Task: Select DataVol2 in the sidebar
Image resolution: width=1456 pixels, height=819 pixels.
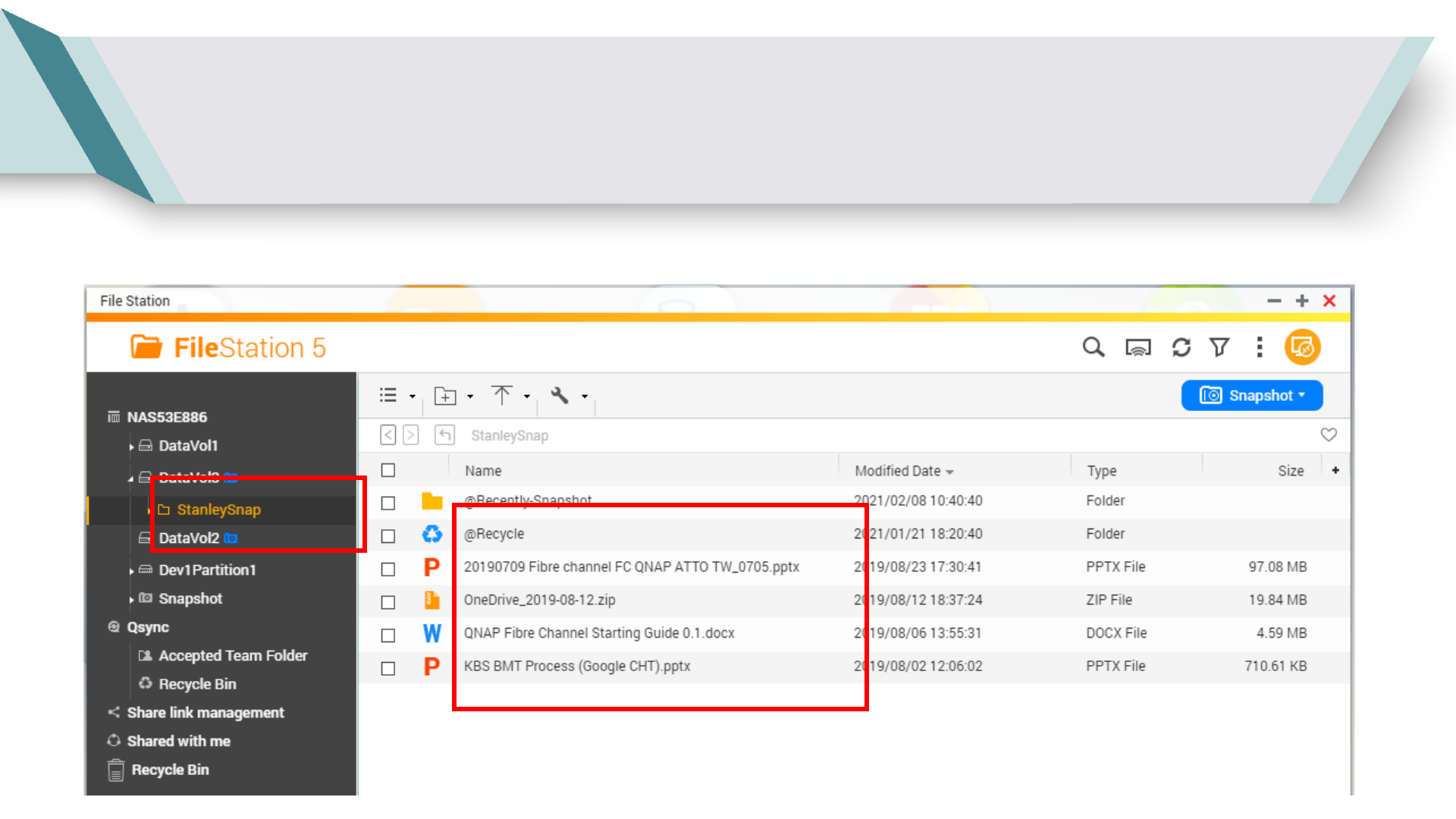Action: [189, 538]
